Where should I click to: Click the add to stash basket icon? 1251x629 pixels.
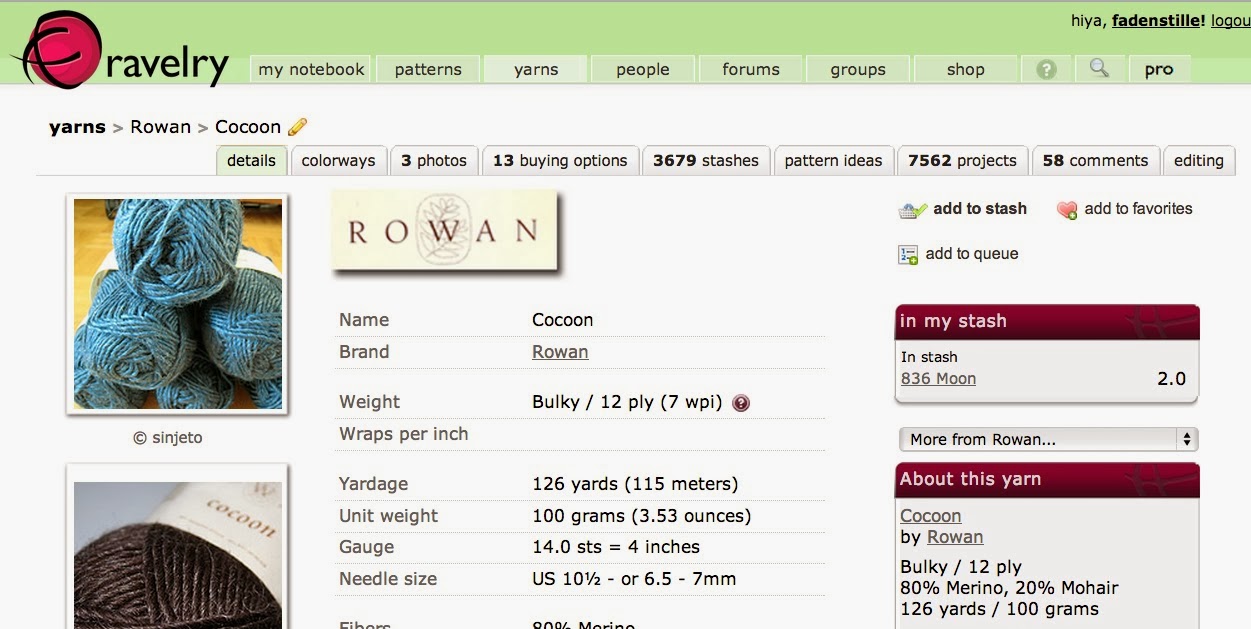(x=913, y=210)
